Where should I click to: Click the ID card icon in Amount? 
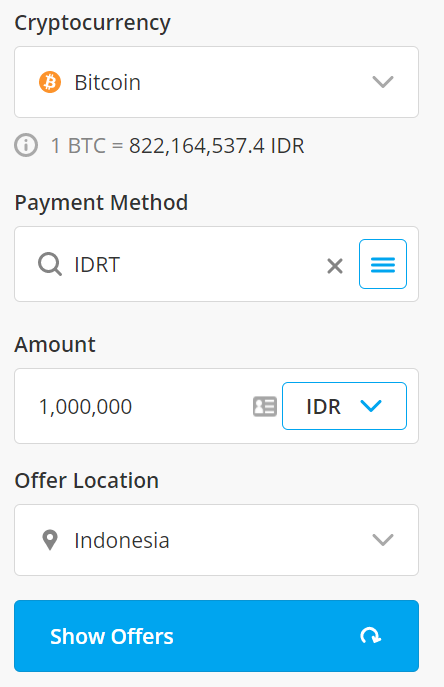point(265,407)
